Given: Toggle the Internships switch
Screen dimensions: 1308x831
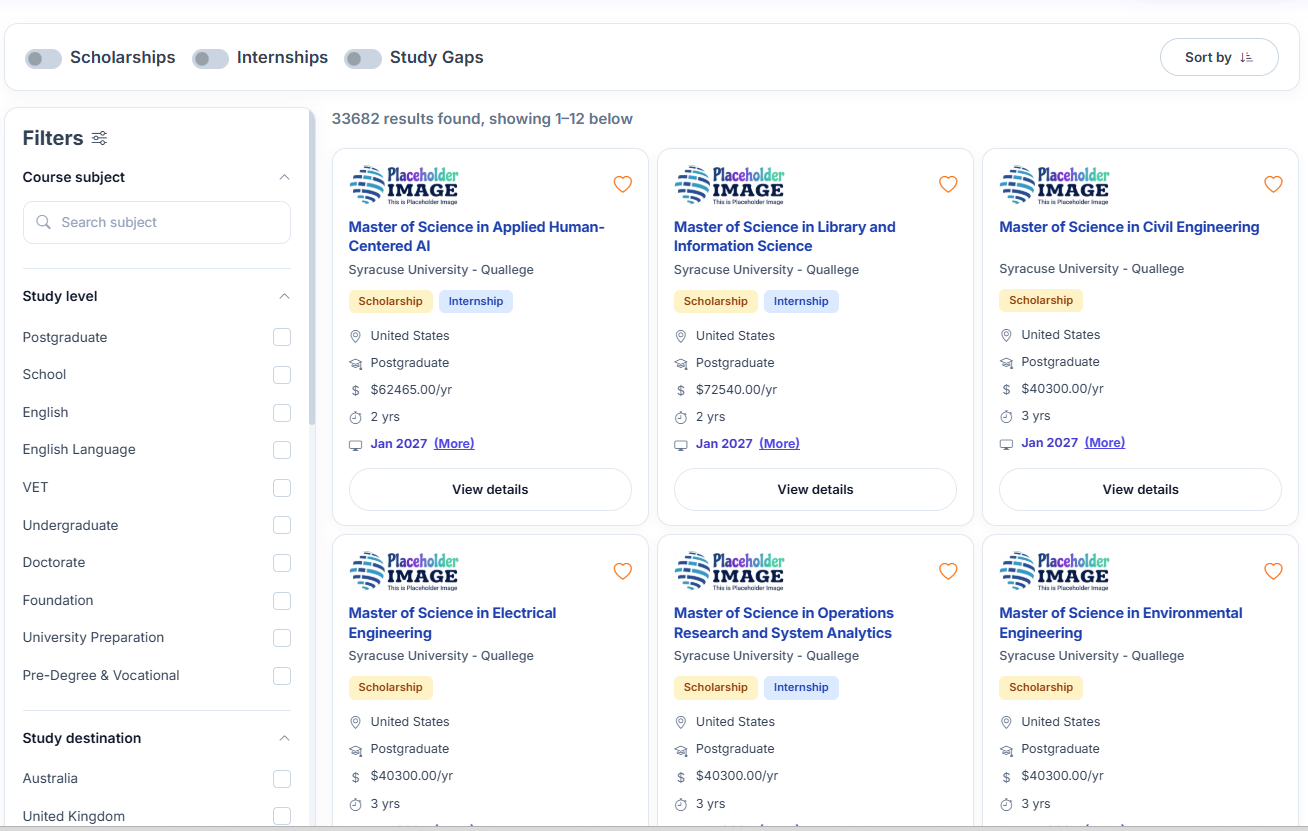Looking at the screenshot, I should [211, 58].
